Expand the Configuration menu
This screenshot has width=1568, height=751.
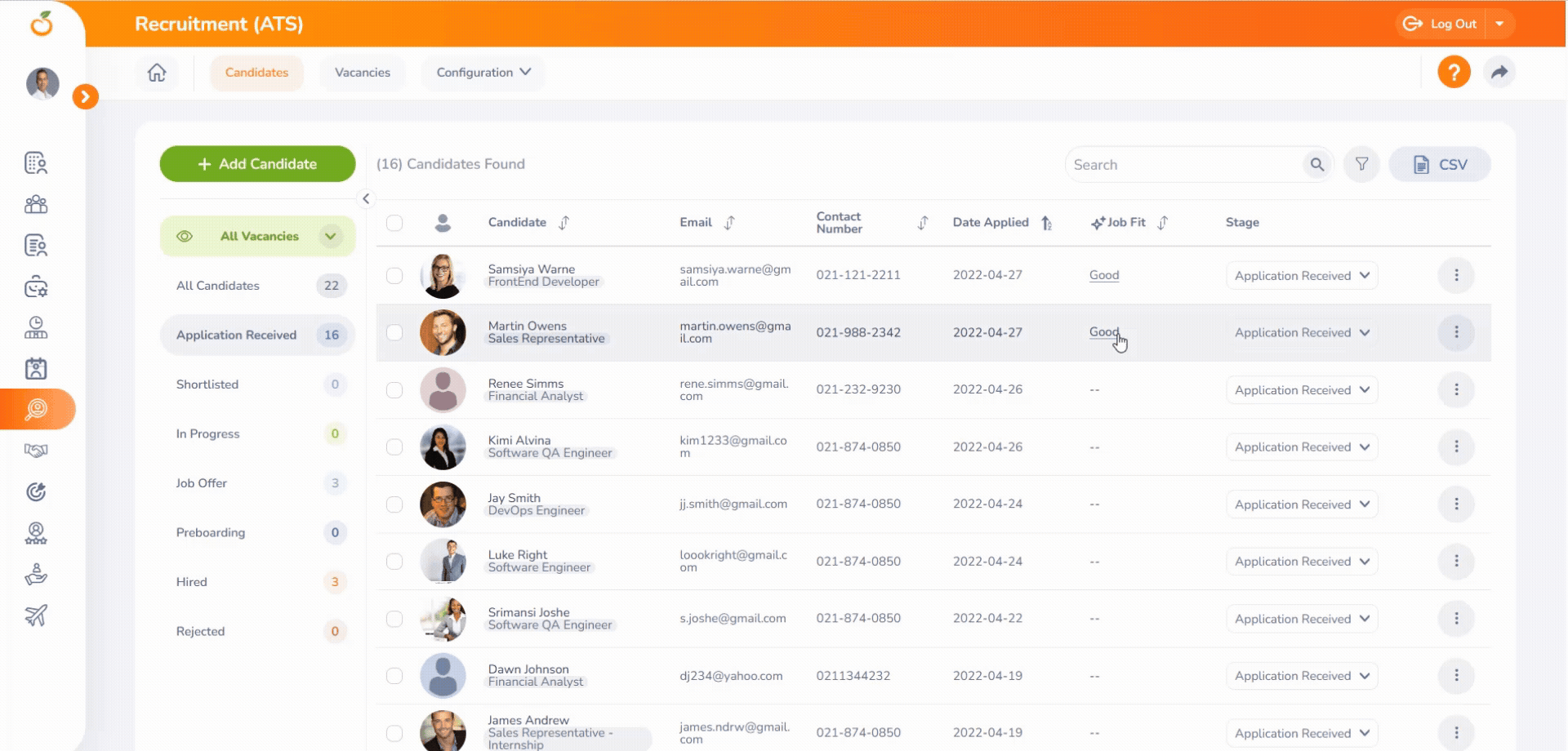pos(483,73)
